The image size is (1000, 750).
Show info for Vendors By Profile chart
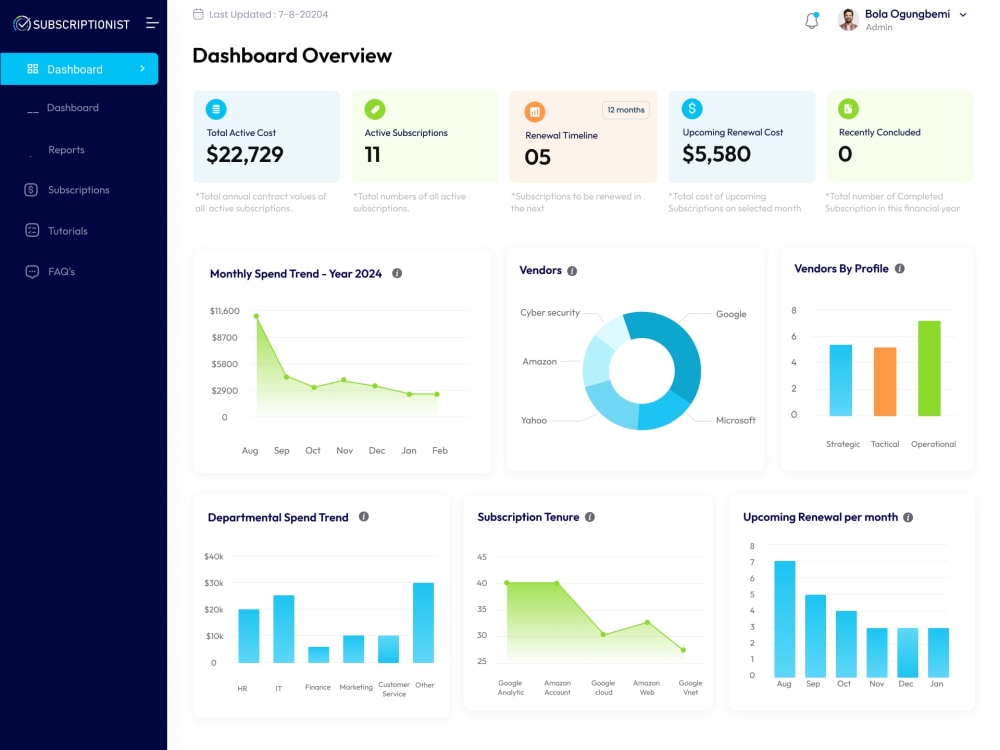tap(899, 268)
